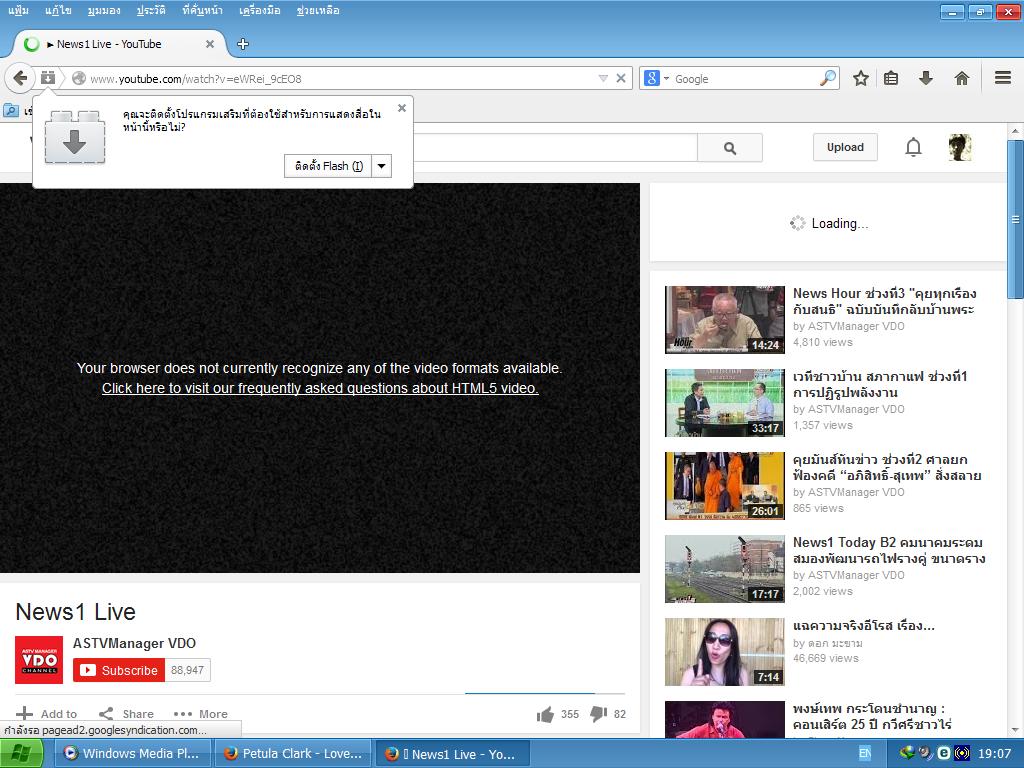The width and height of the screenshot is (1024, 768).
Task: Open พงษ์เทพ กระโดนชำนาญ concert video title
Action: coord(872,716)
